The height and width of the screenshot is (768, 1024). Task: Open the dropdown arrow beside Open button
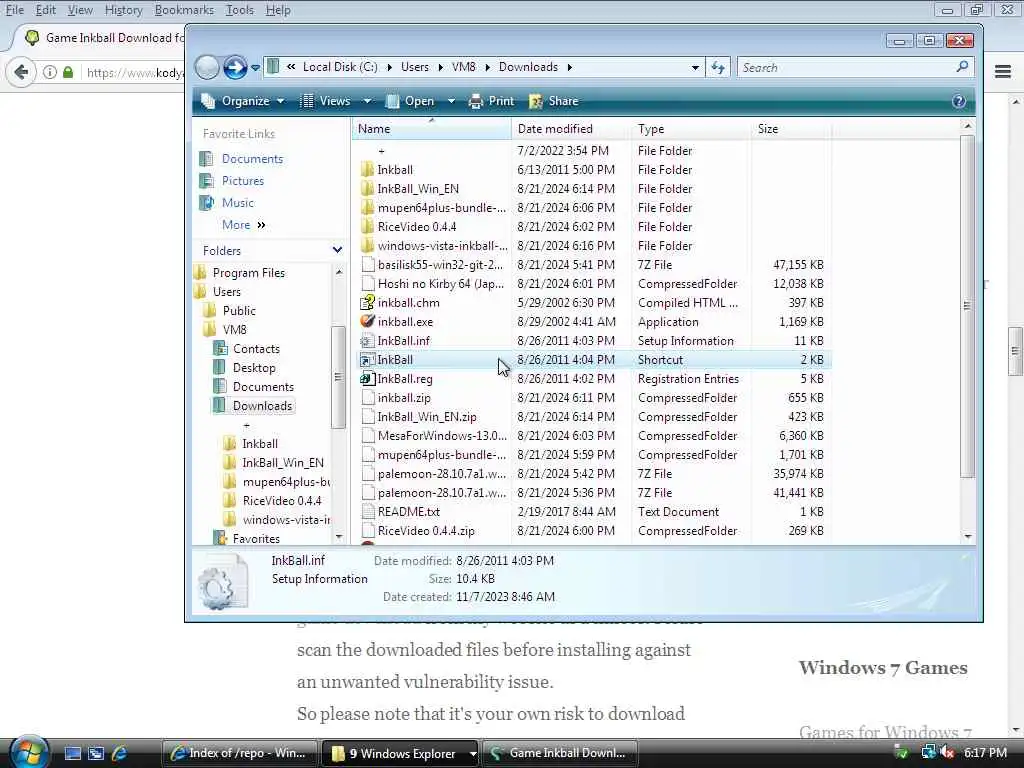451,101
